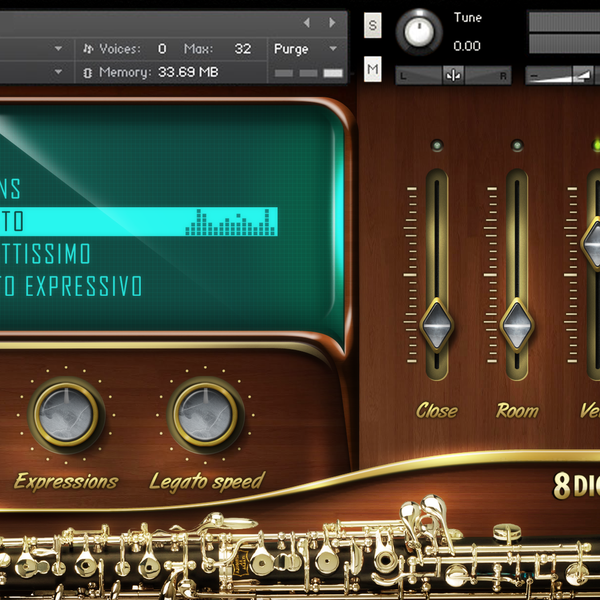This screenshot has height=600, width=600.
Task: Go to next instrument with right arrow
Action: point(333,22)
